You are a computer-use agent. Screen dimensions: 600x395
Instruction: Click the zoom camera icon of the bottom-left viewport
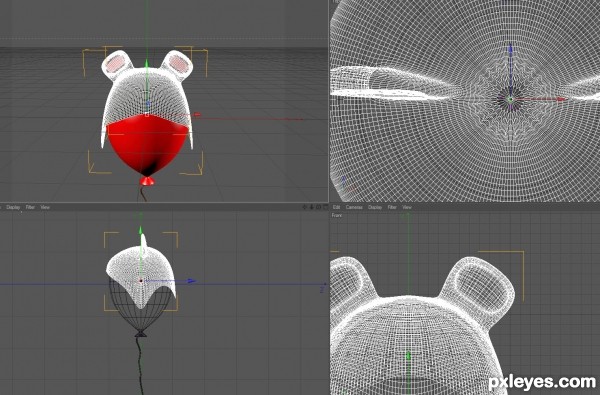(x=311, y=207)
